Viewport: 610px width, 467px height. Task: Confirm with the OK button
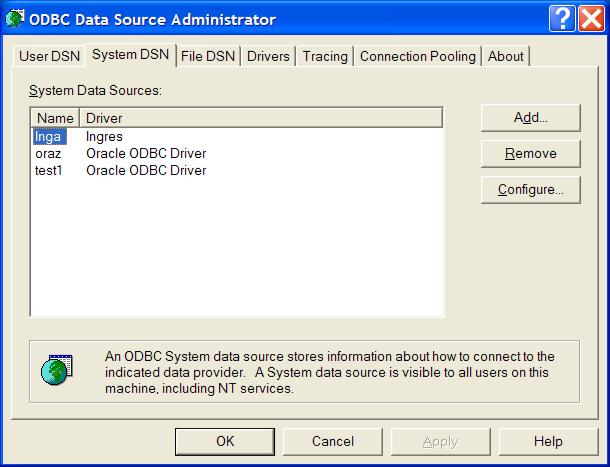point(225,441)
